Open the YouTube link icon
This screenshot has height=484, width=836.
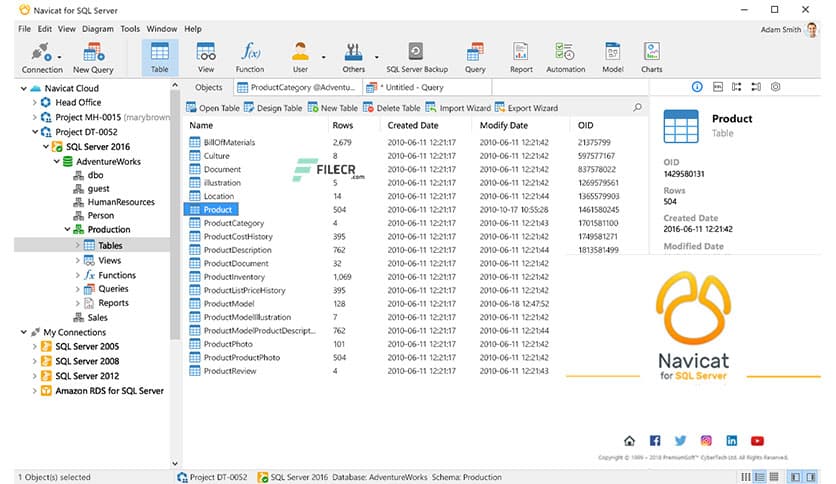757,441
